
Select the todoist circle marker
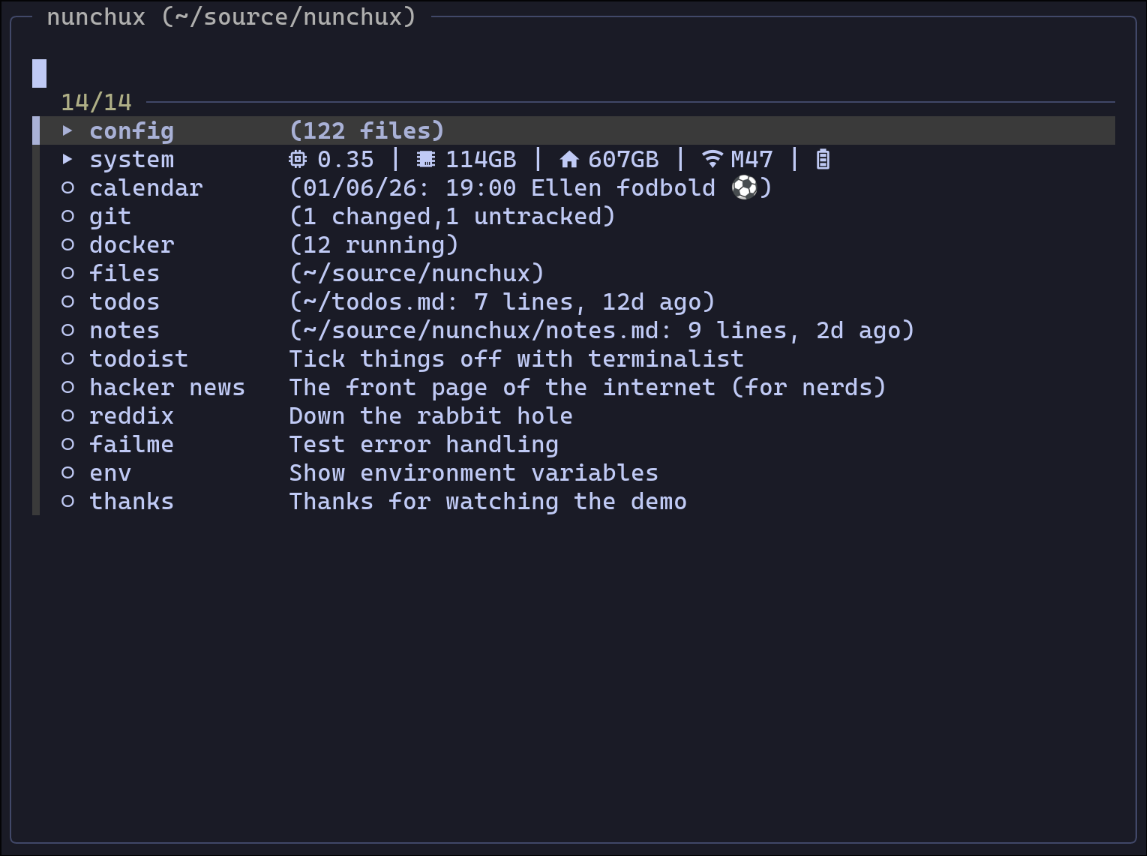point(67,358)
